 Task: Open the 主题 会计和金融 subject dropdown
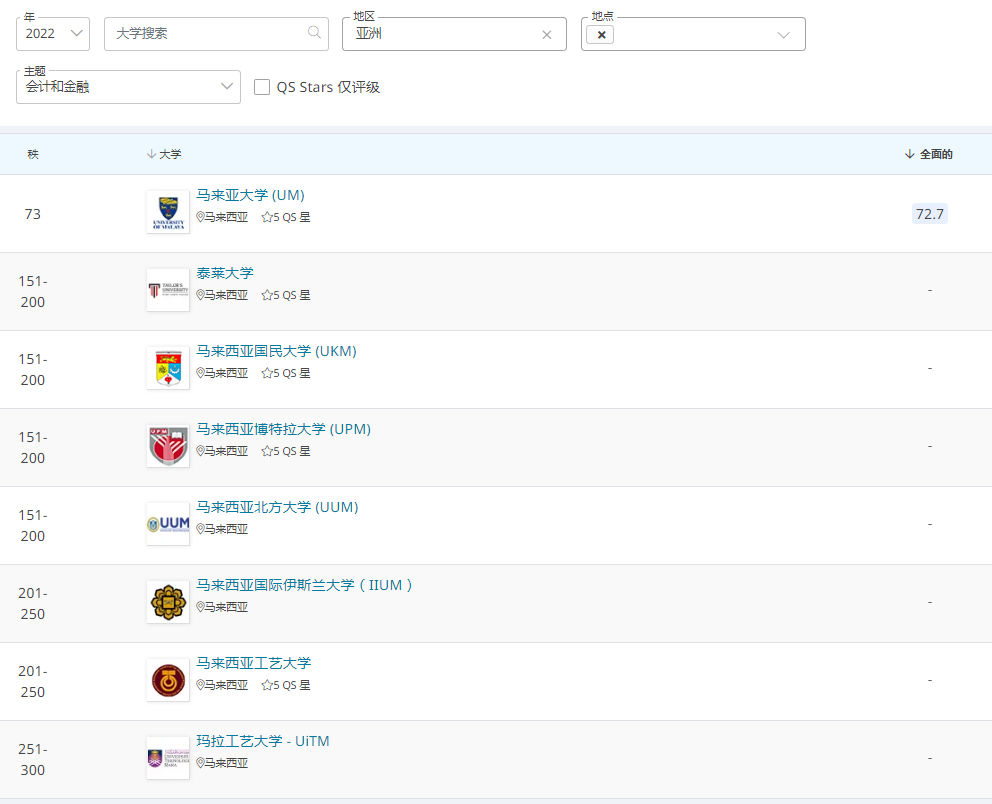coord(128,87)
